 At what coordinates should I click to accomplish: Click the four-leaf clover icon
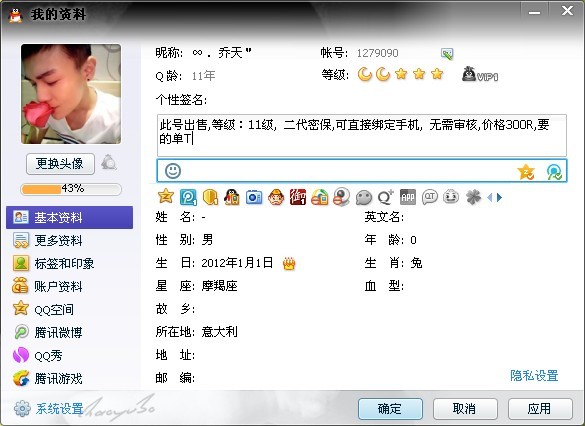(473, 197)
